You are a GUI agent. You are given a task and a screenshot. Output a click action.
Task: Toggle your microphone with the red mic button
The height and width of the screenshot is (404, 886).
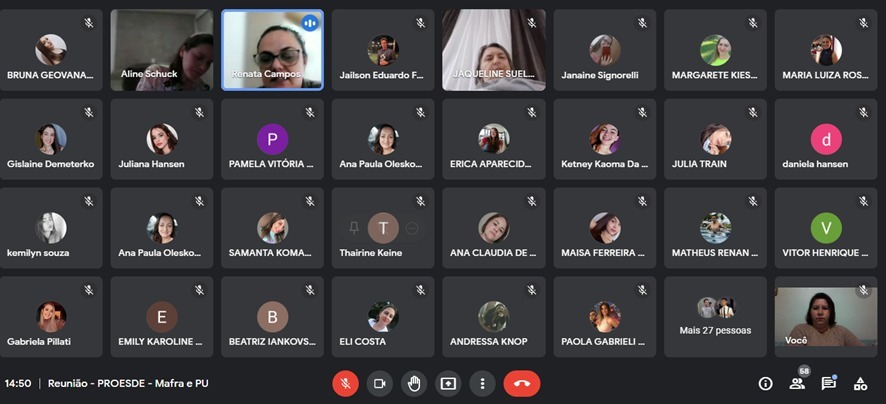[345, 384]
